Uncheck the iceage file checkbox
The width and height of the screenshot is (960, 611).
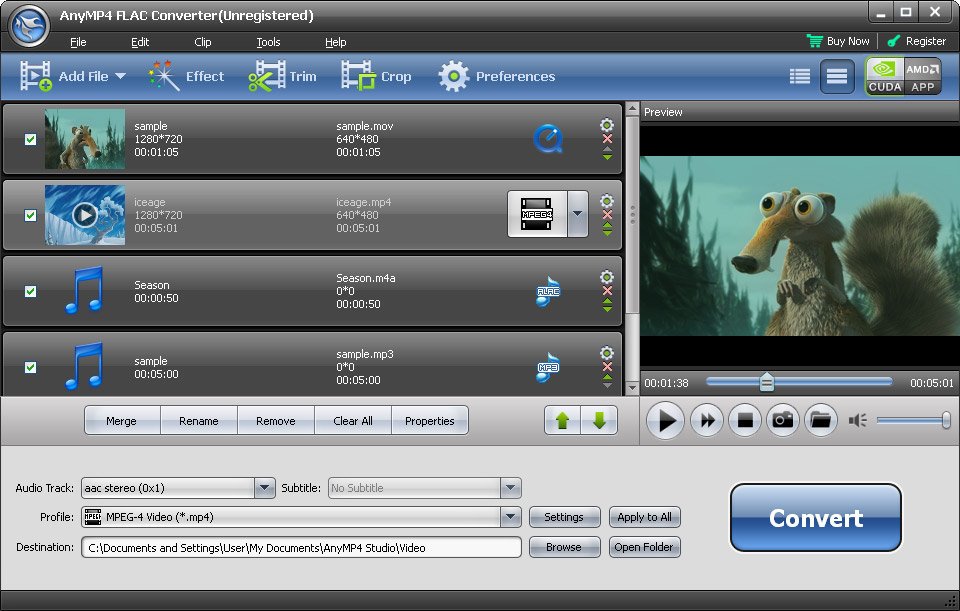tap(31, 216)
